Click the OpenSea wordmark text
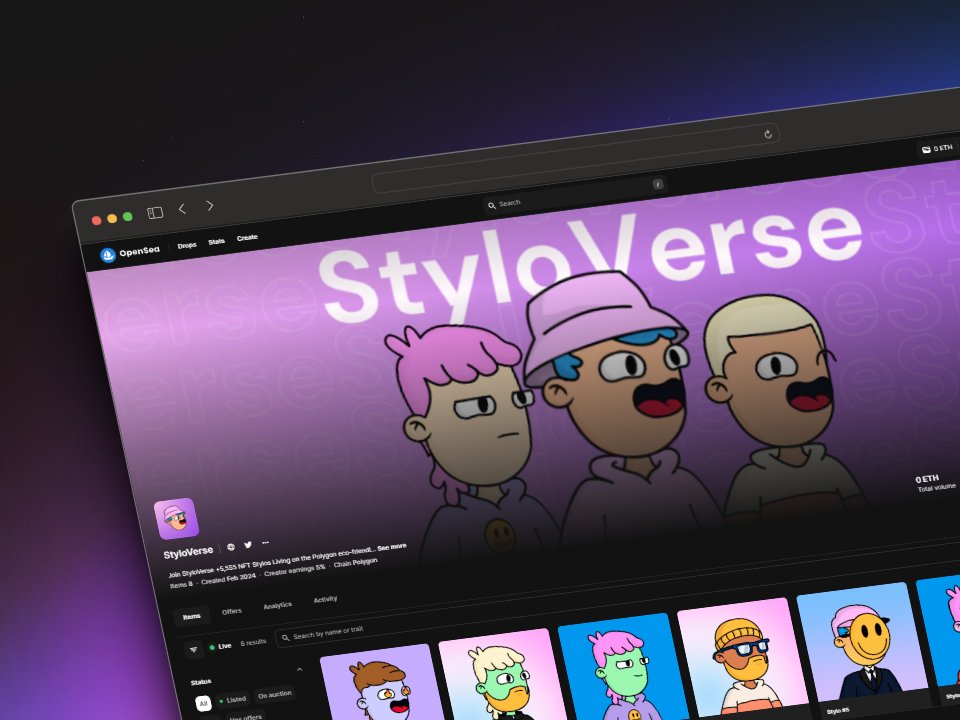Viewport: 960px width, 720px height. click(140, 251)
